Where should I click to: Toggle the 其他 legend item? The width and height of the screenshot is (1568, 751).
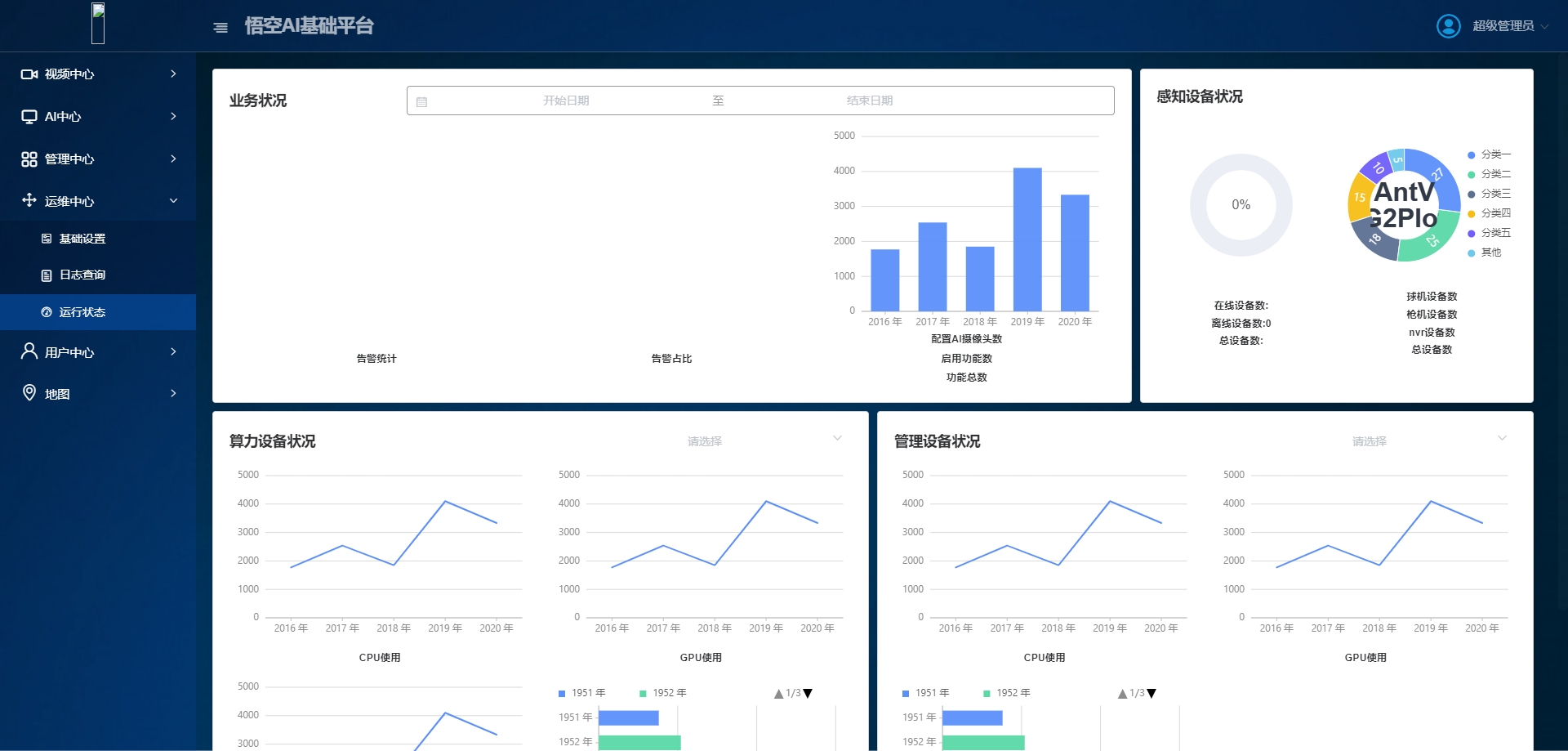(x=1484, y=253)
